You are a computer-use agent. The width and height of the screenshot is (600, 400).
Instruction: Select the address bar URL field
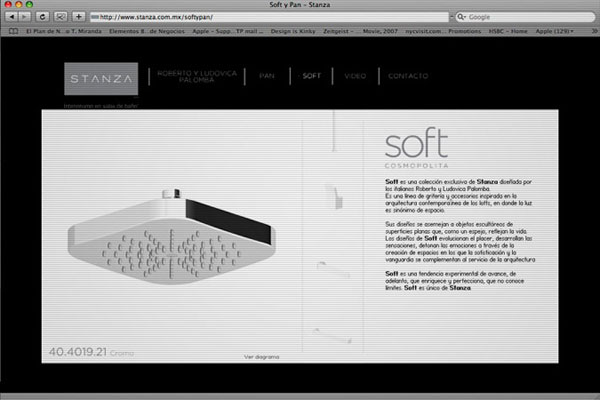pyautogui.click(x=269, y=17)
